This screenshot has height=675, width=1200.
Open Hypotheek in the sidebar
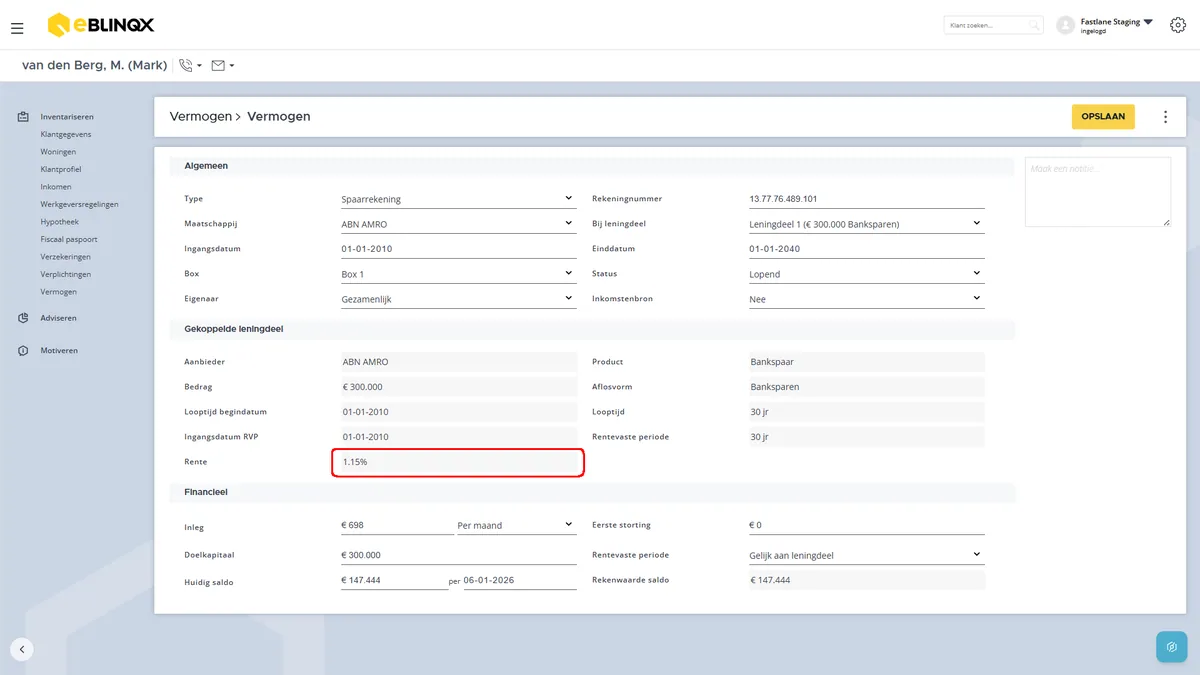pos(59,222)
